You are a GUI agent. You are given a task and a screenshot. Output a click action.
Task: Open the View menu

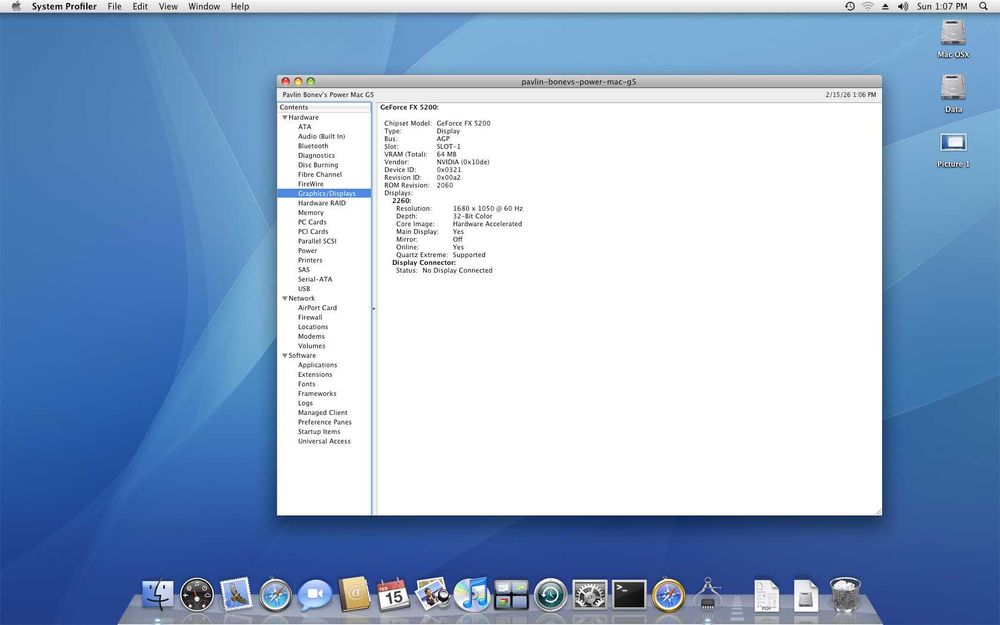click(x=168, y=6)
